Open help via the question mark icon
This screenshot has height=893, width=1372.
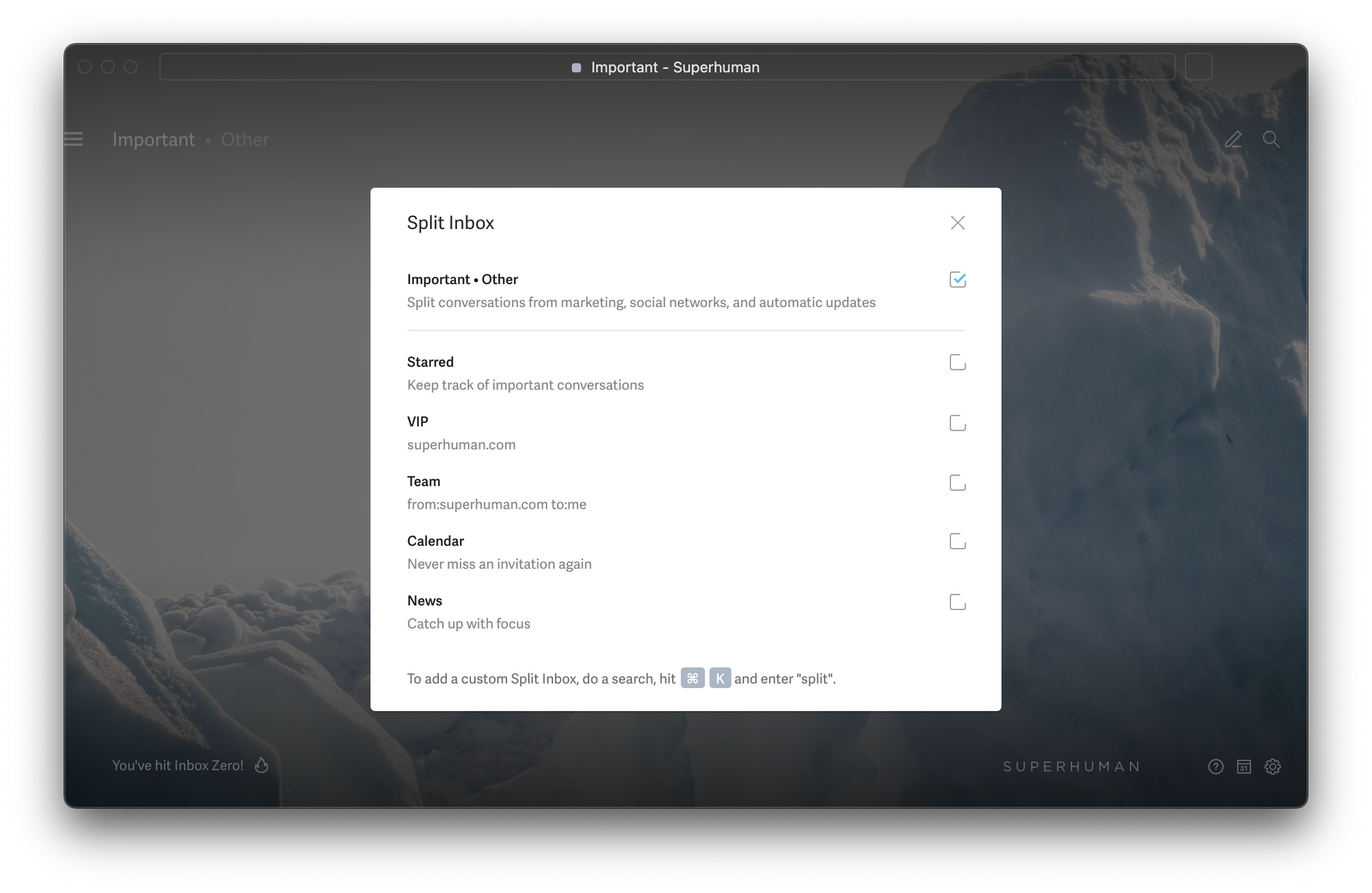[x=1215, y=767]
